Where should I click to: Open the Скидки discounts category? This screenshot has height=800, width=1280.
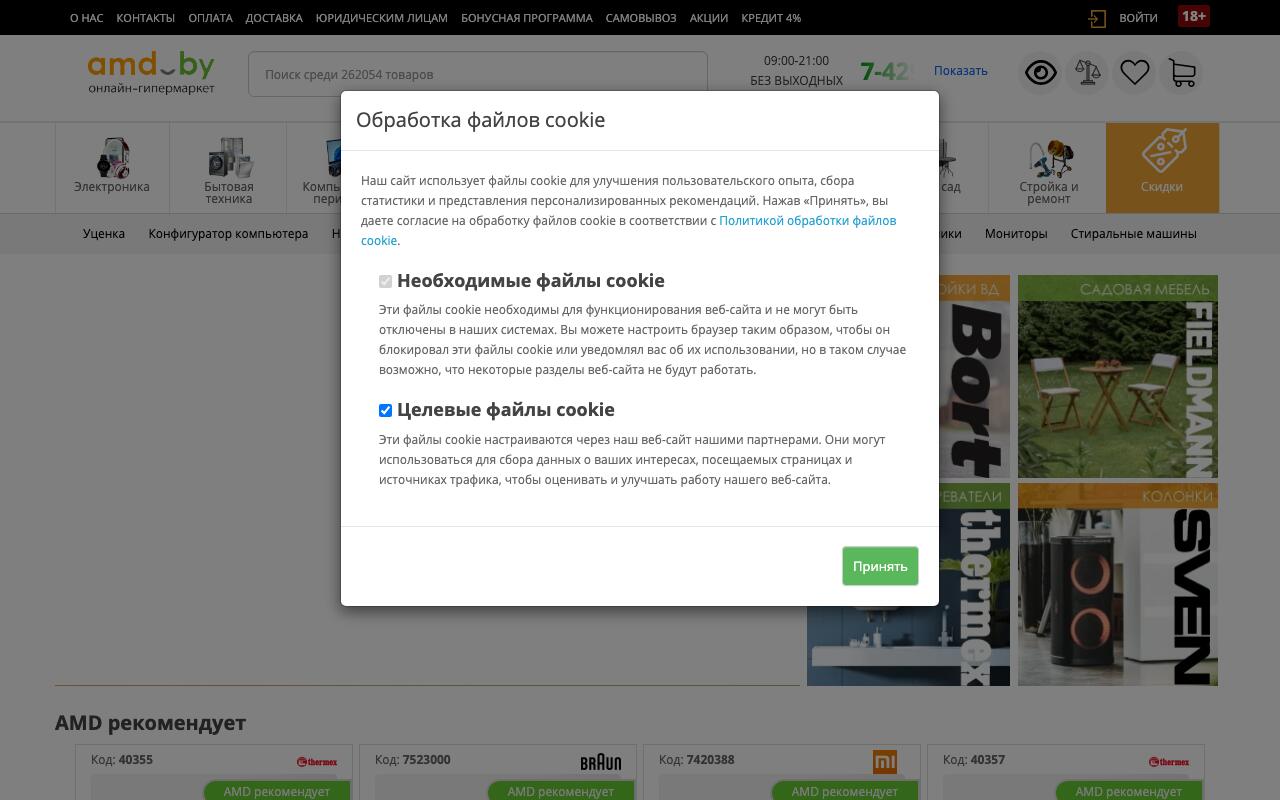tap(1162, 168)
